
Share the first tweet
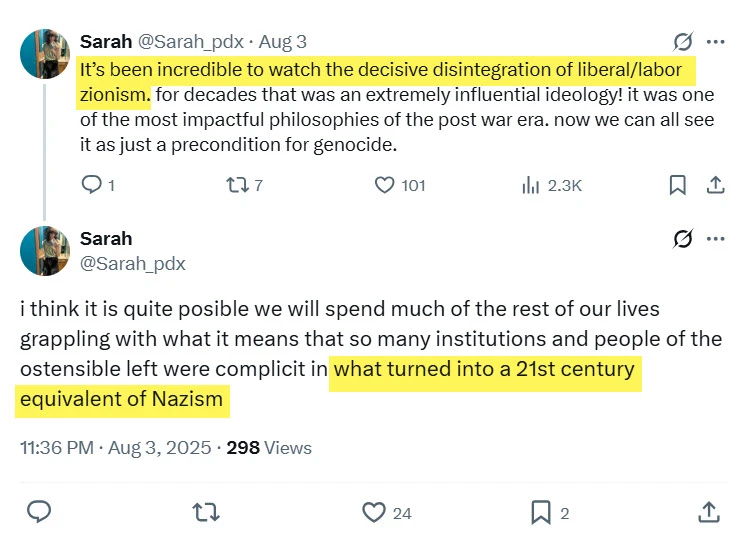point(715,185)
